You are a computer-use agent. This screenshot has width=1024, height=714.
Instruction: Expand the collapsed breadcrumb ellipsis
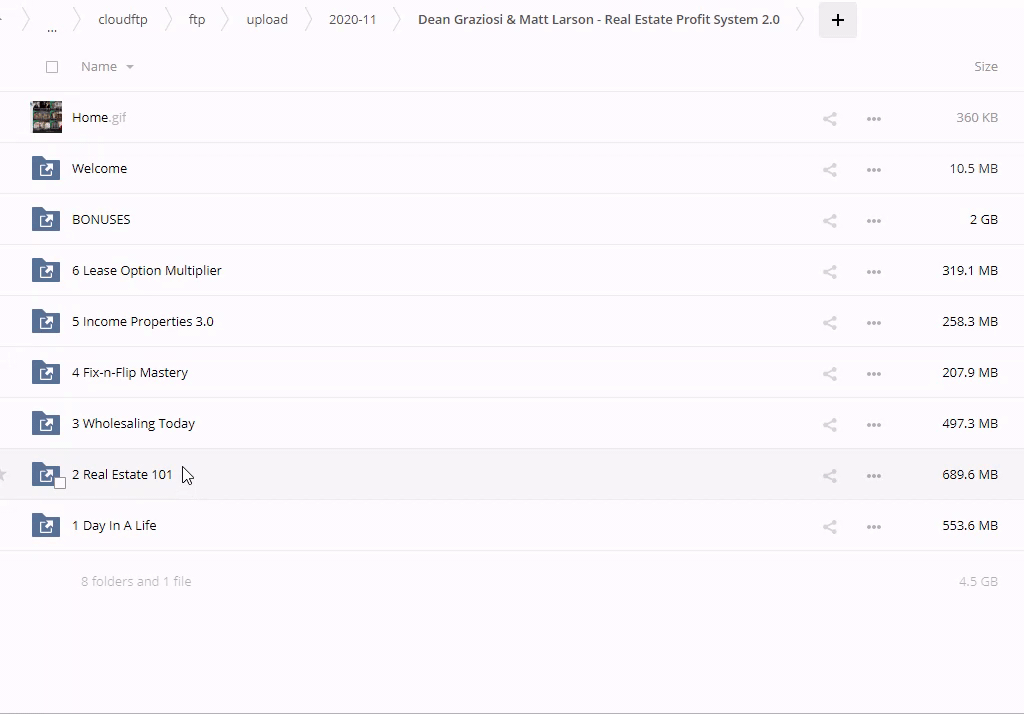pos(52,24)
